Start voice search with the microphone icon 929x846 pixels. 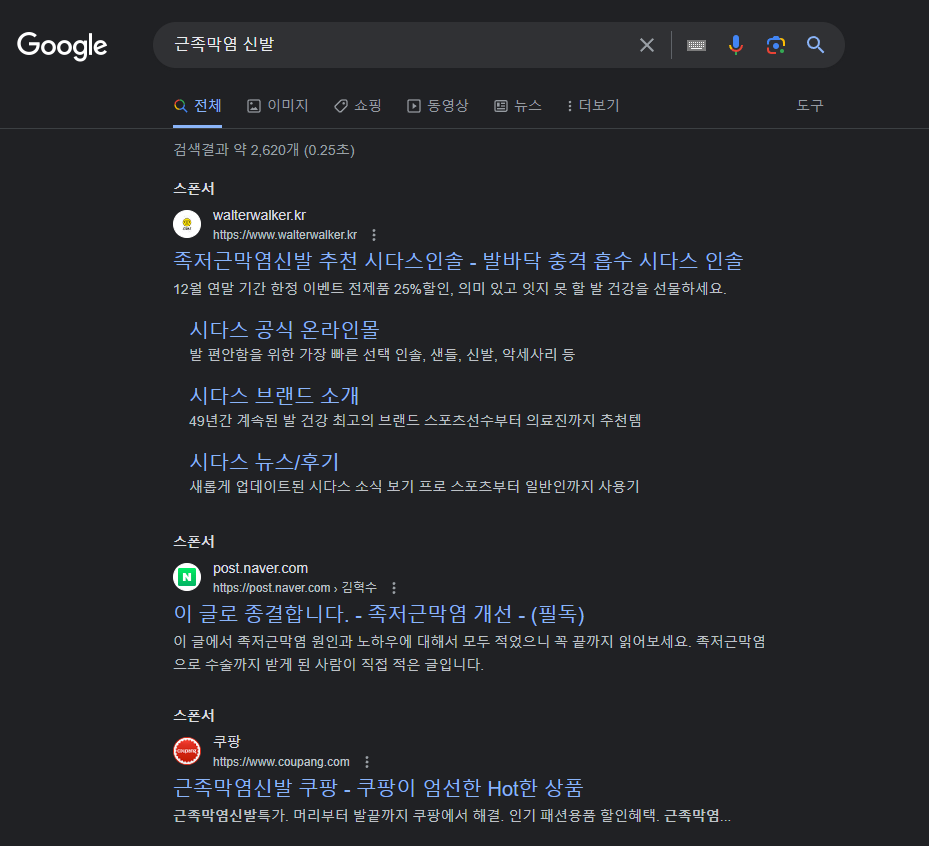pyautogui.click(x=736, y=44)
